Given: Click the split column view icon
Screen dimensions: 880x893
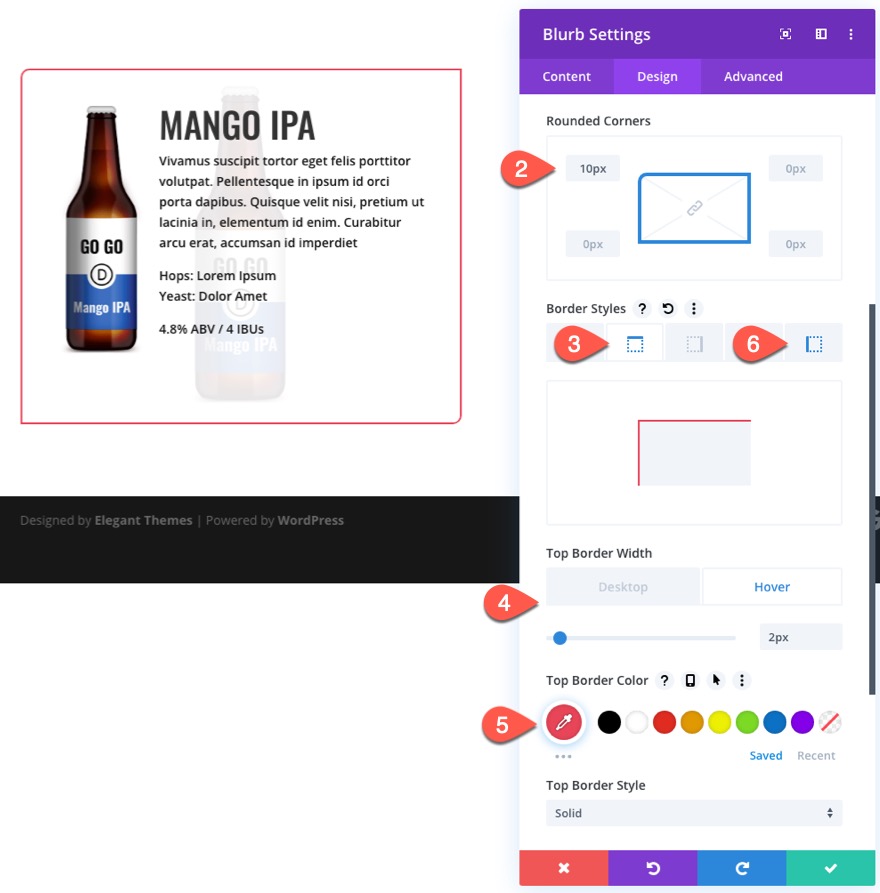Looking at the screenshot, I should 821,34.
